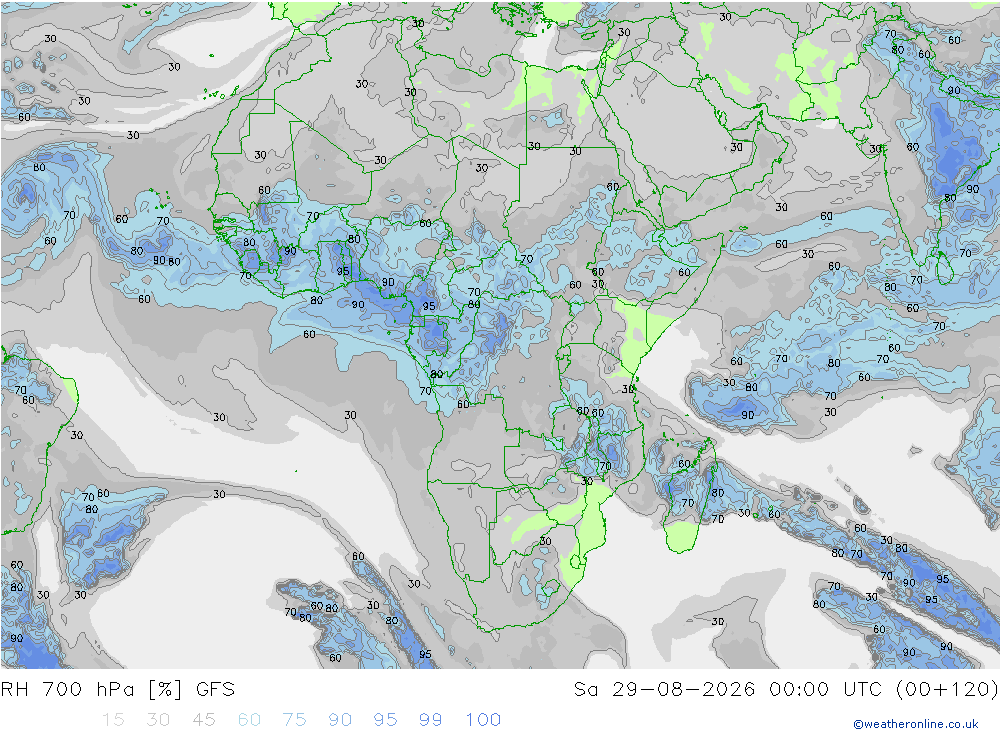The image size is (1000, 733).
Task: Click the weatheronline.co.uk copyright link
Action: click(x=916, y=724)
